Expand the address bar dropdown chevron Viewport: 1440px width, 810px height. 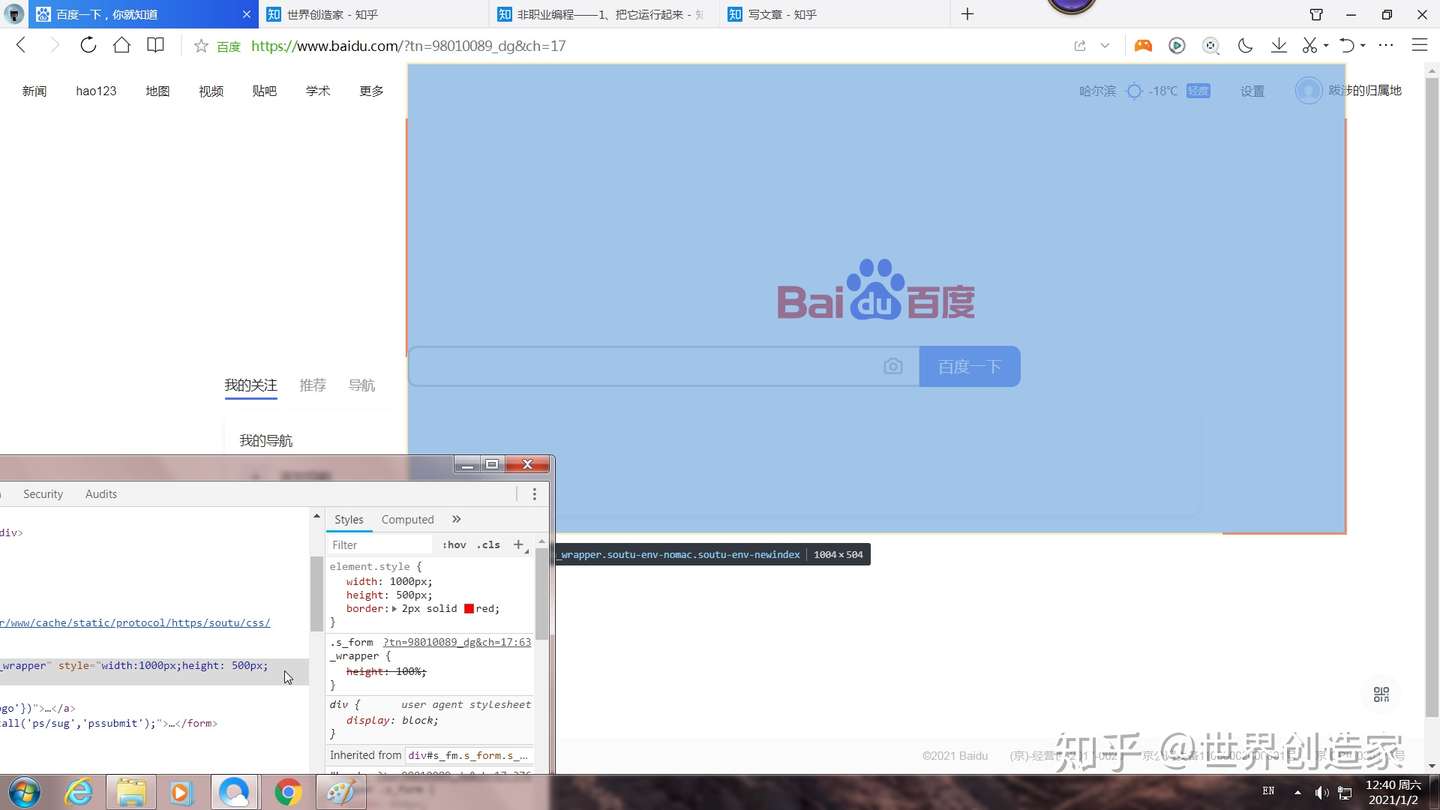coord(1105,46)
